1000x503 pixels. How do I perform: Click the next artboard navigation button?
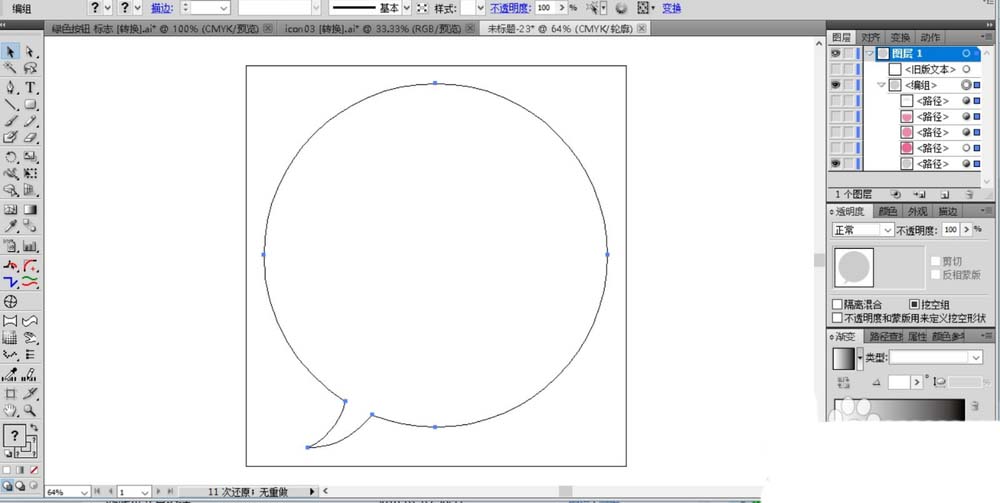[x=159, y=492]
